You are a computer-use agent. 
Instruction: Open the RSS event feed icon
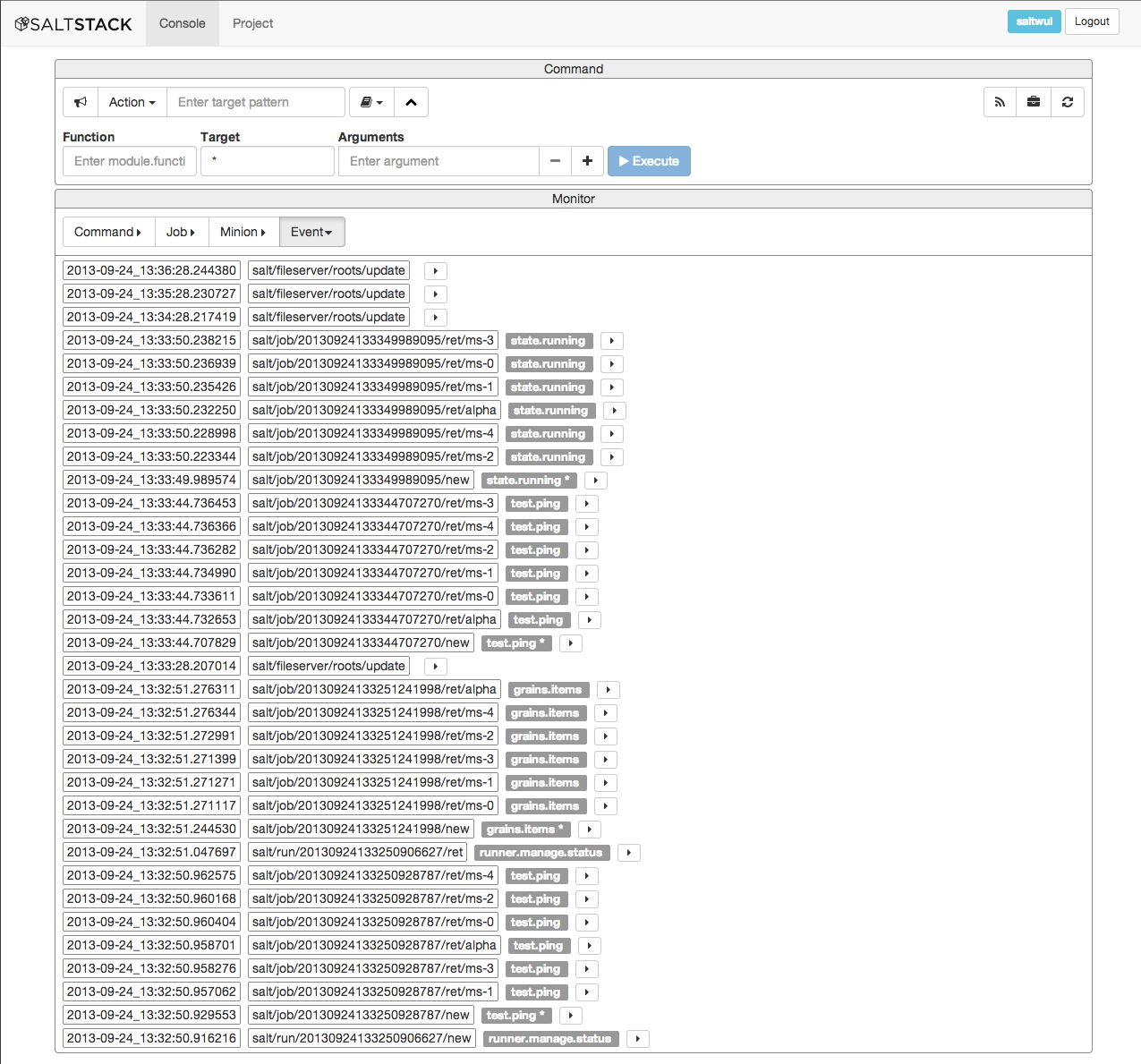(x=1000, y=101)
